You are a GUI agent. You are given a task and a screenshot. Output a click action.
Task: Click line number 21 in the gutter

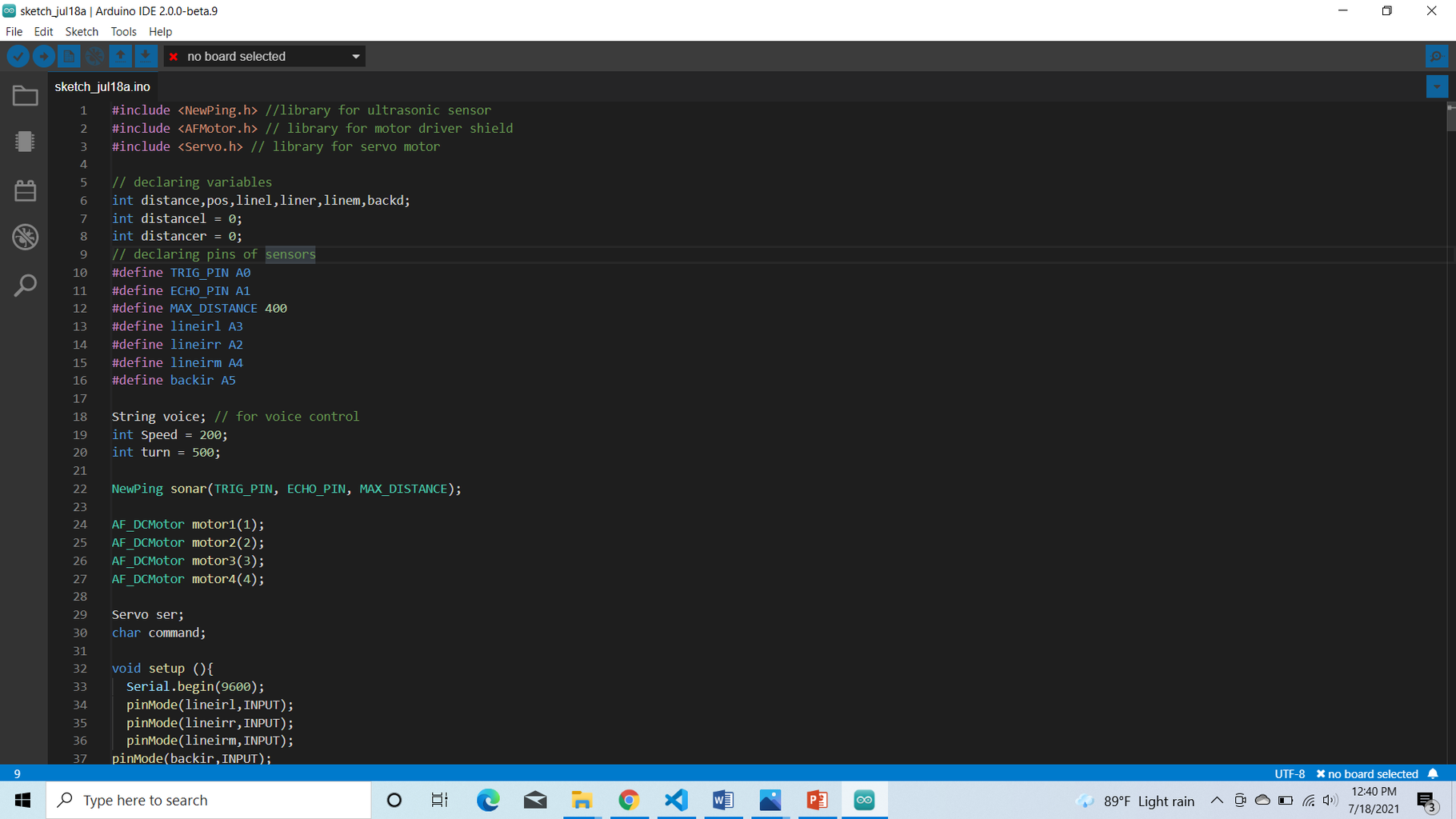click(80, 471)
